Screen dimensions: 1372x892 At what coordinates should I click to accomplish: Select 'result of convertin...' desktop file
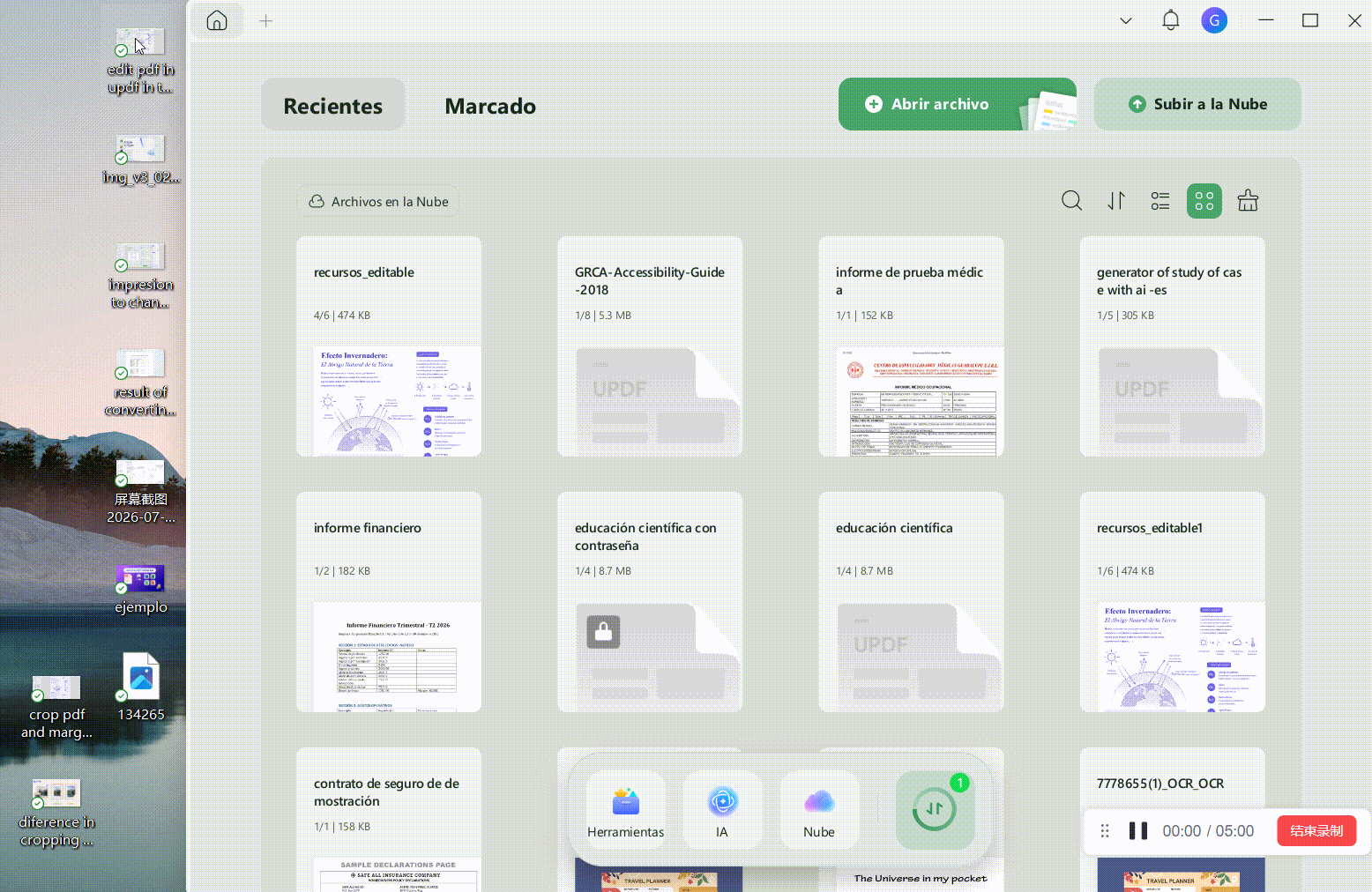tap(140, 383)
